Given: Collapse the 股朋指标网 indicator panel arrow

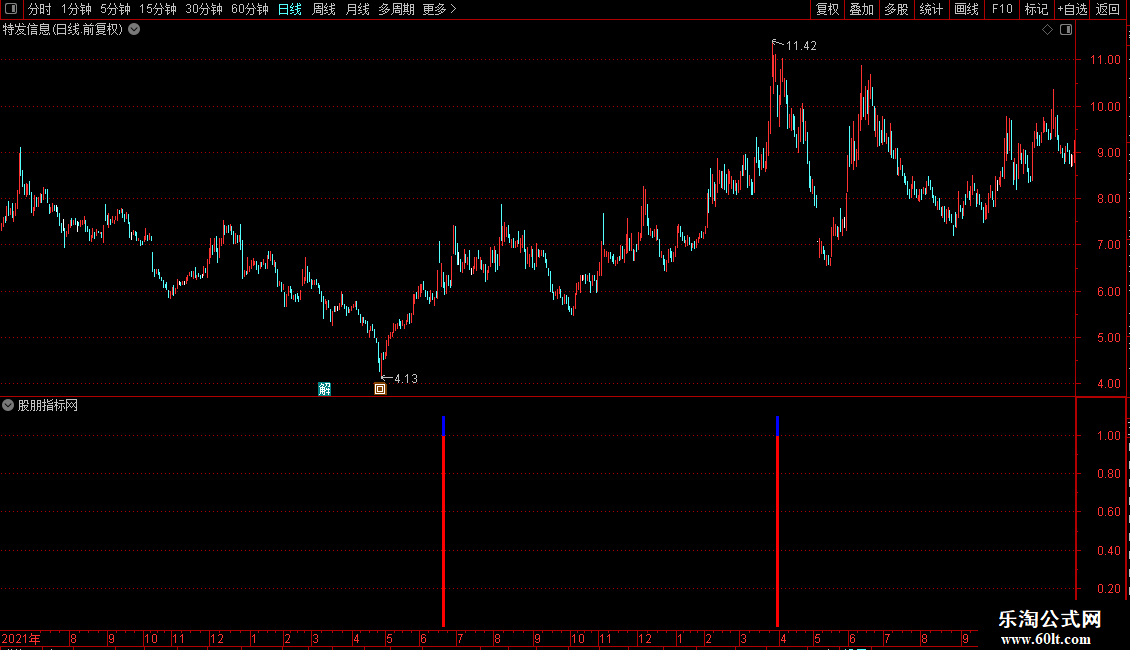Looking at the screenshot, I should tap(8, 406).
